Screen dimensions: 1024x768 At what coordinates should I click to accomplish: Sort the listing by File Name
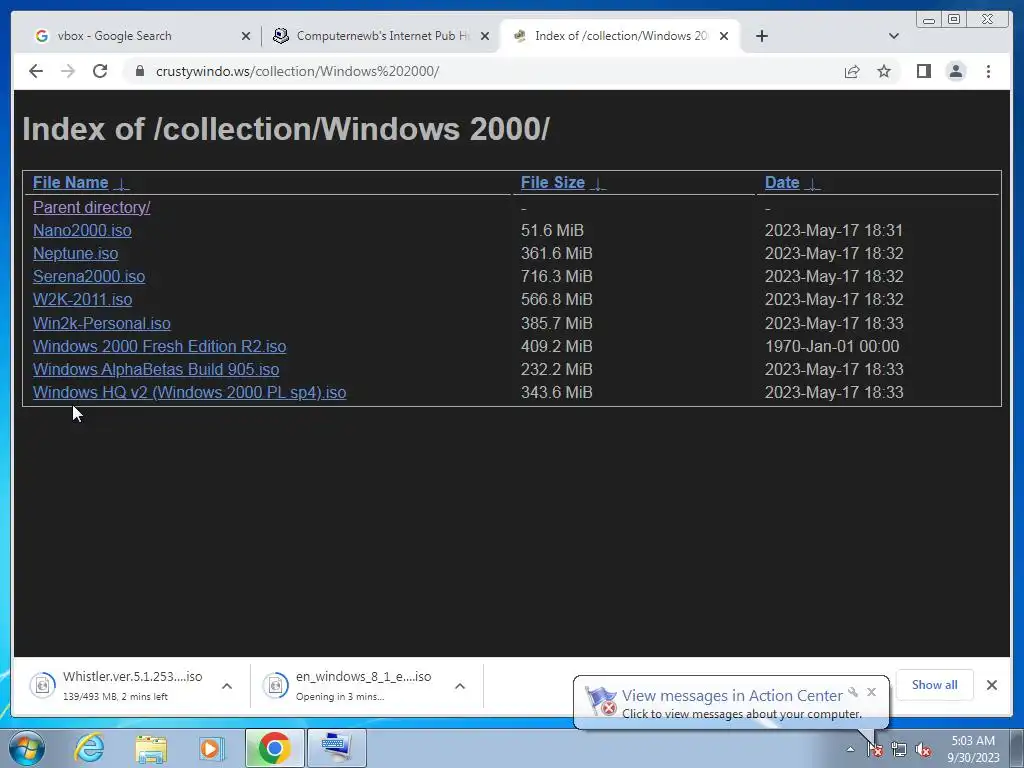click(x=71, y=182)
